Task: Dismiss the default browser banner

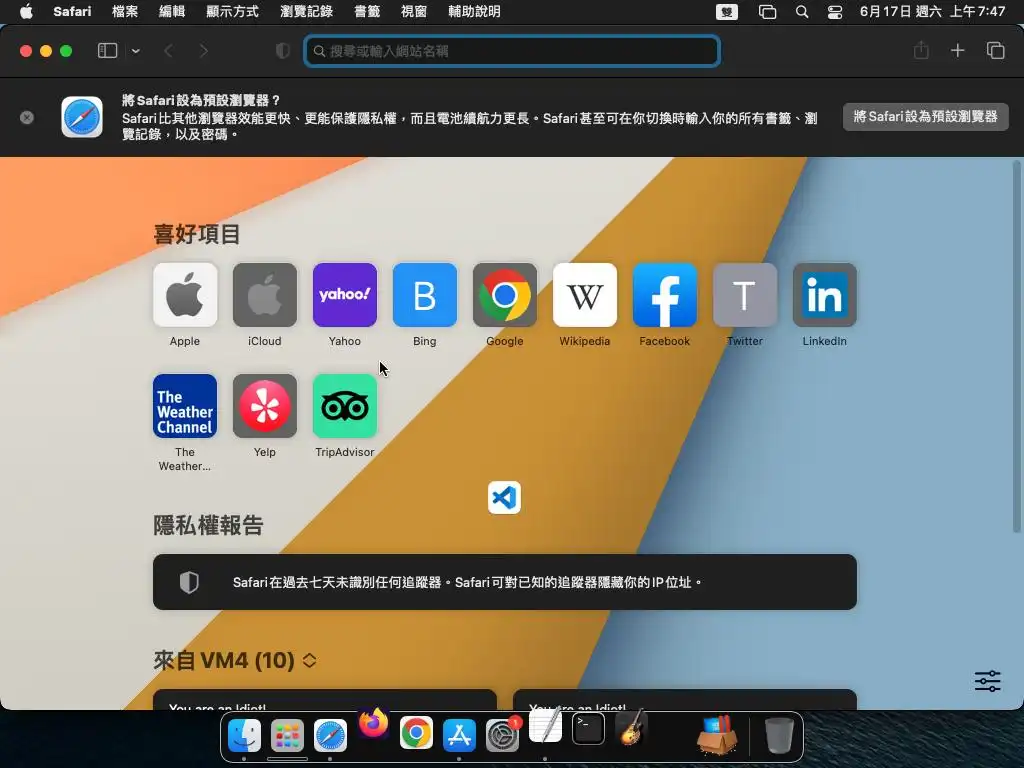Action: pos(27,118)
